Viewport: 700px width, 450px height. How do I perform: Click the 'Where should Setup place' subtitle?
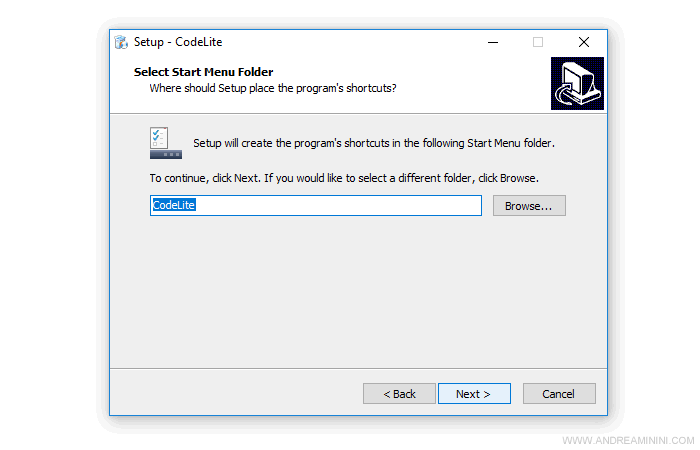click(x=272, y=88)
